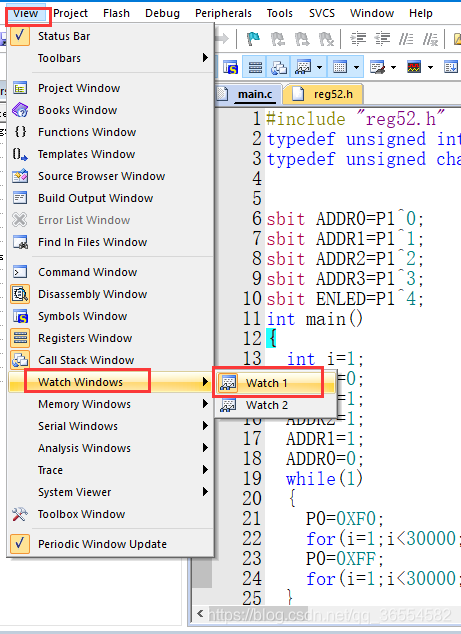Open the SVCS menu
This screenshot has width=461, height=634.
(x=322, y=13)
